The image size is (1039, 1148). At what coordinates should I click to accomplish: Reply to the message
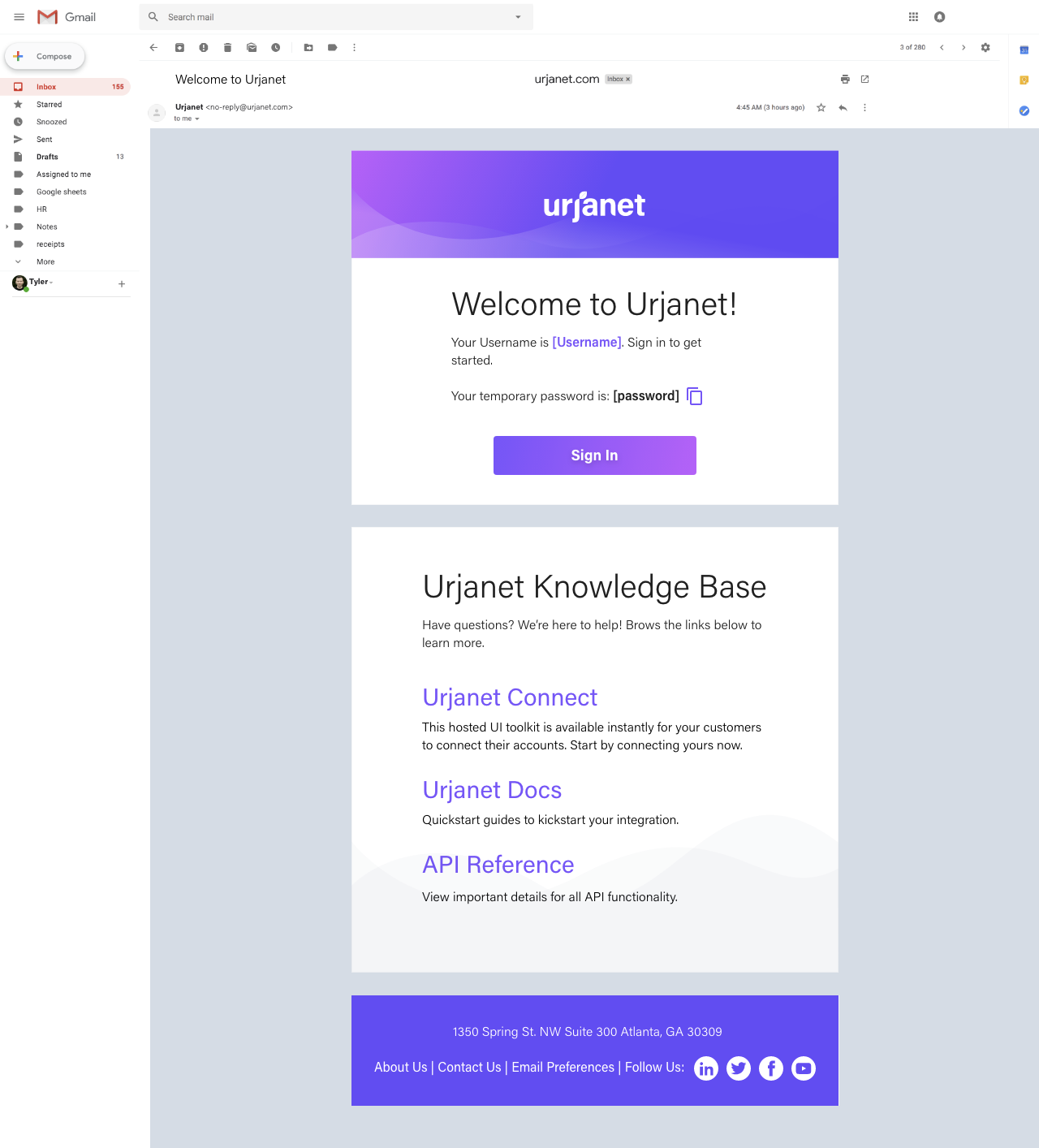(843, 107)
